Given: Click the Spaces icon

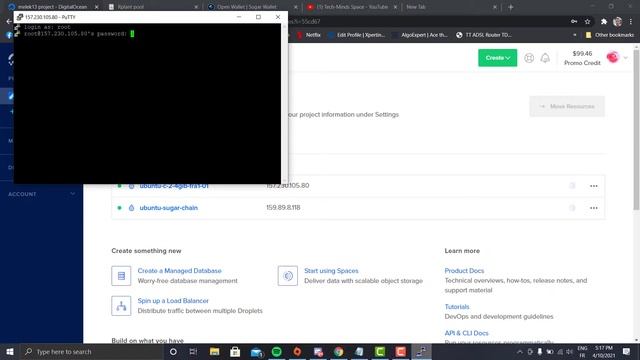Looking at the screenshot, I should pos(288,276).
